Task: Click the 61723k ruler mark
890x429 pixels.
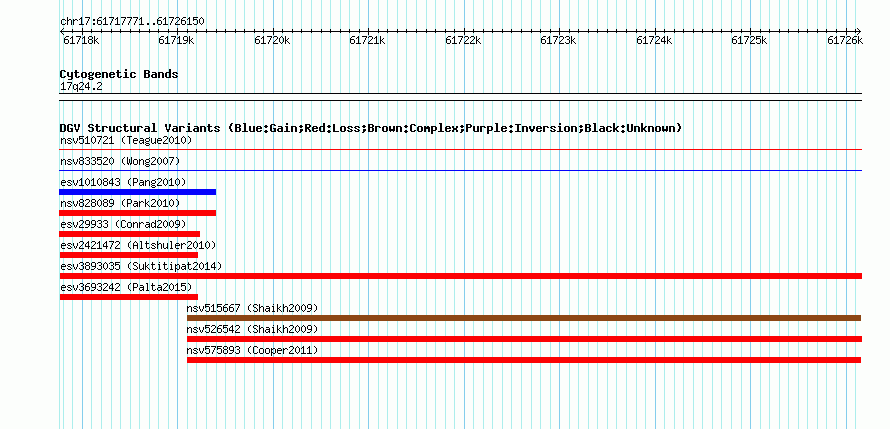Action: point(559,40)
